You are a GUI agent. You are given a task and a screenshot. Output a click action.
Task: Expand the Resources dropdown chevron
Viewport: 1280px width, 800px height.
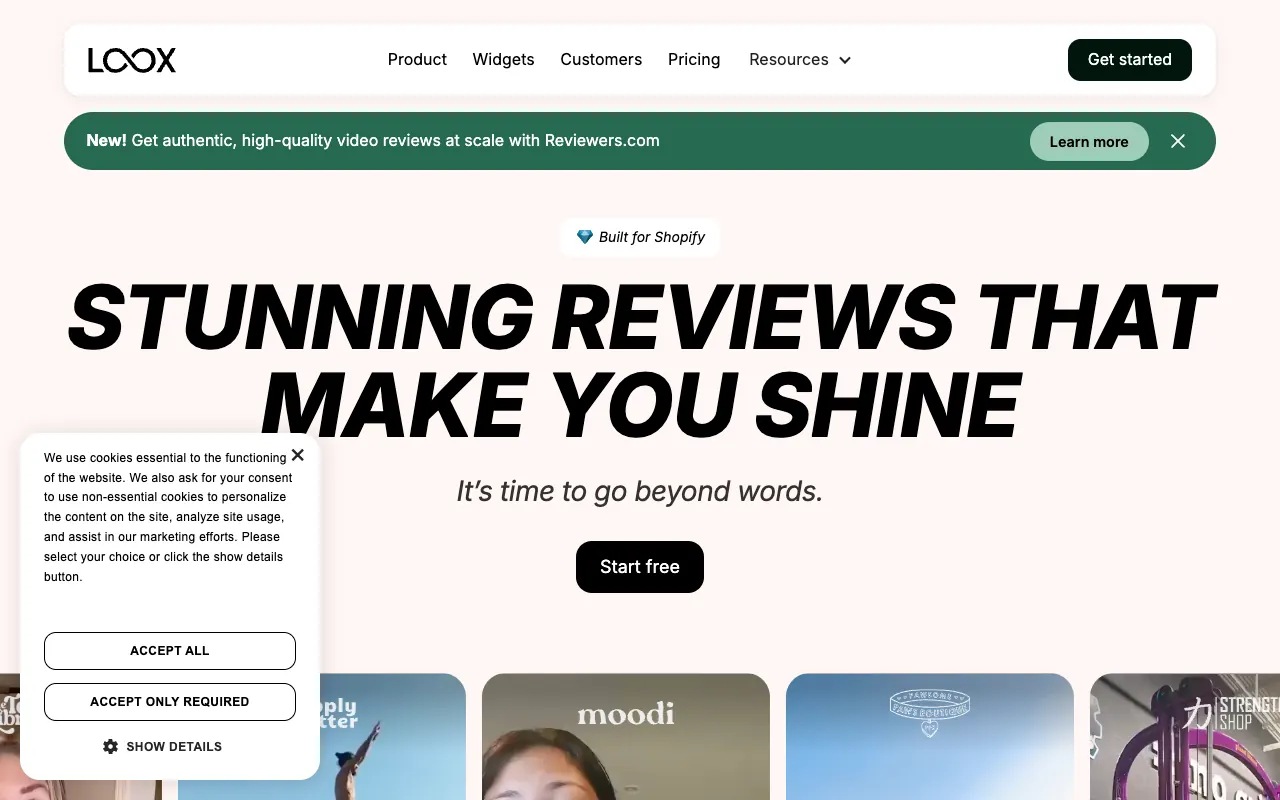845,60
